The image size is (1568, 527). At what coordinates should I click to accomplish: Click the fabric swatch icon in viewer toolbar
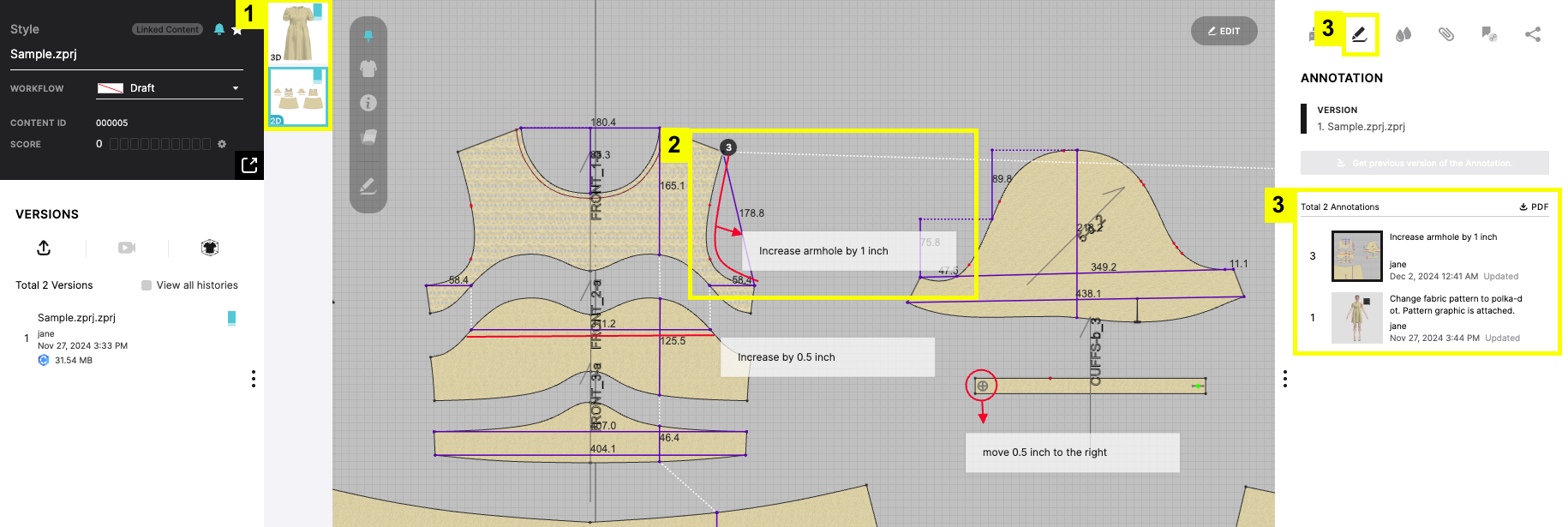tap(368, 136)
